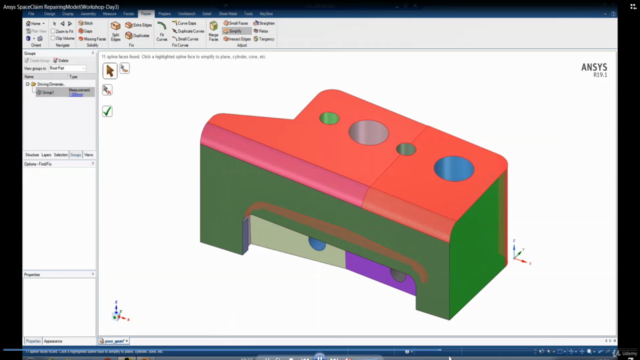Switch to the bottom Properties tab
This screenshot has height=360, width=640.
coord(33,341)
